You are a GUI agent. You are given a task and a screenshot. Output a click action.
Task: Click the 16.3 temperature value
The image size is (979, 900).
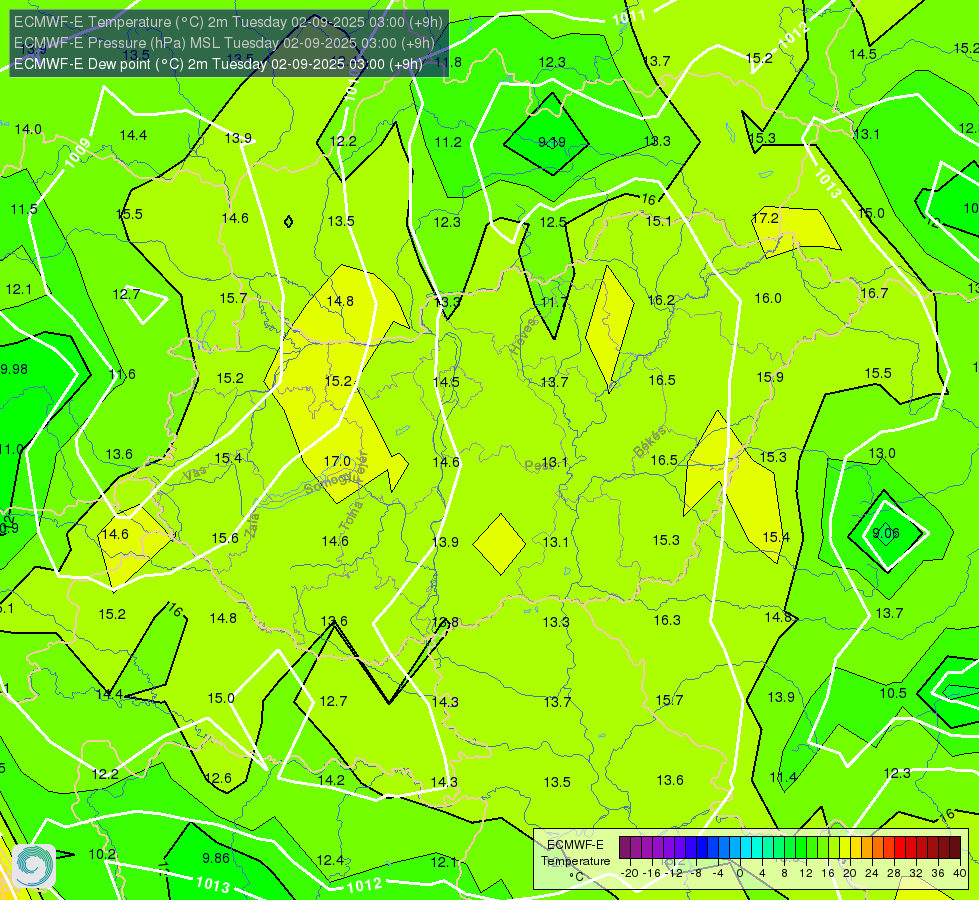667,620
